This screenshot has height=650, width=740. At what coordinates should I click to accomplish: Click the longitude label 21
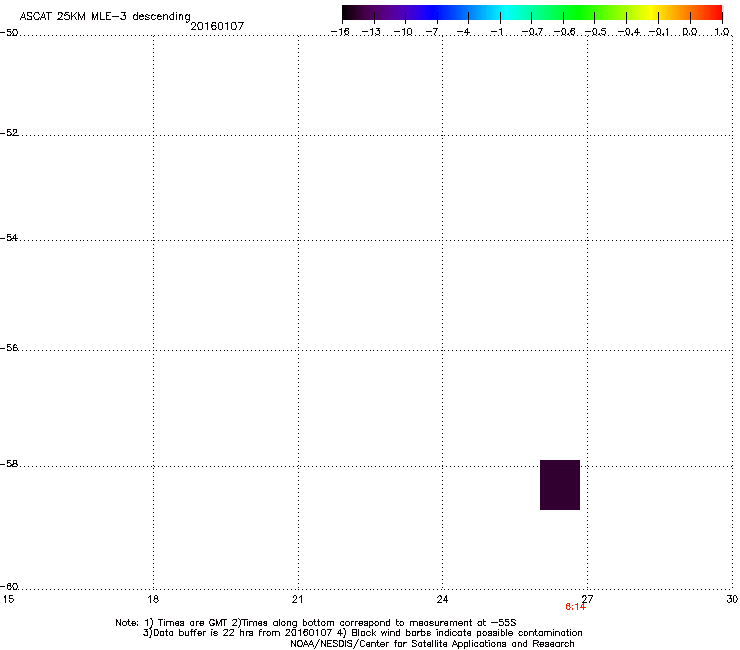pyautogui.click(x=297, y=599)
